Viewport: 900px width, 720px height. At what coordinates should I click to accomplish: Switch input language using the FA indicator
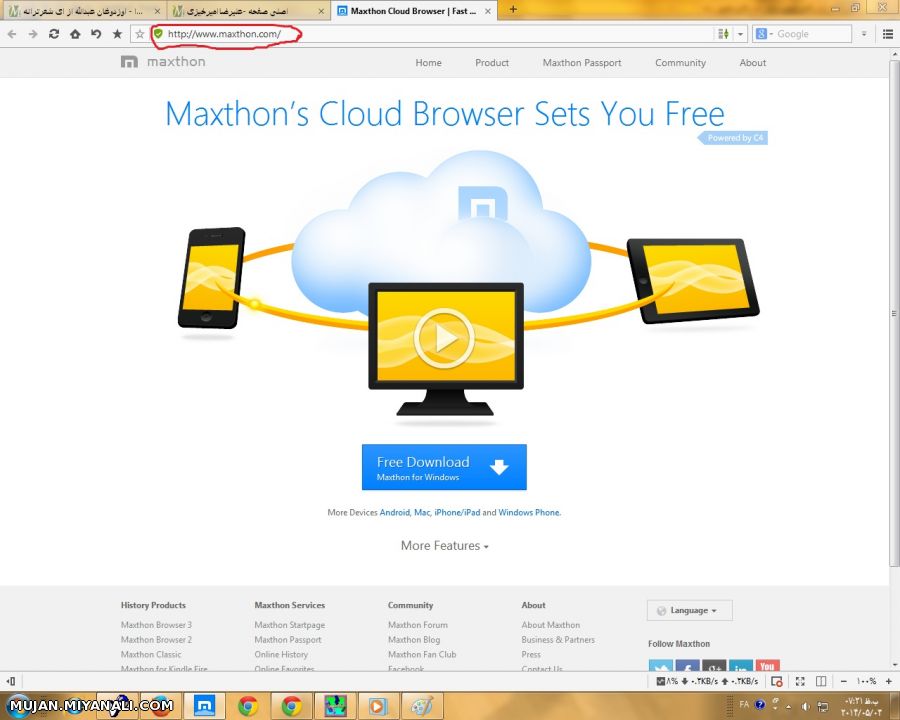pyautogui.click(x=744, y=704)
